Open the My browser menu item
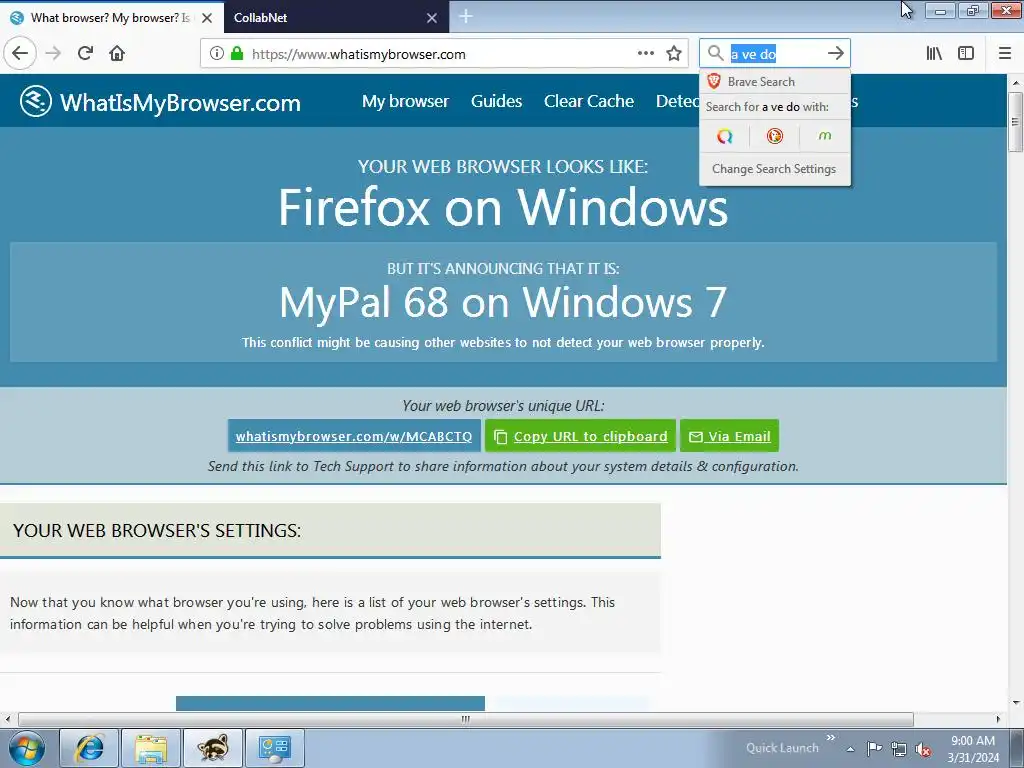The height and width of the screenshot is (768, 1024). click(406, 101)
